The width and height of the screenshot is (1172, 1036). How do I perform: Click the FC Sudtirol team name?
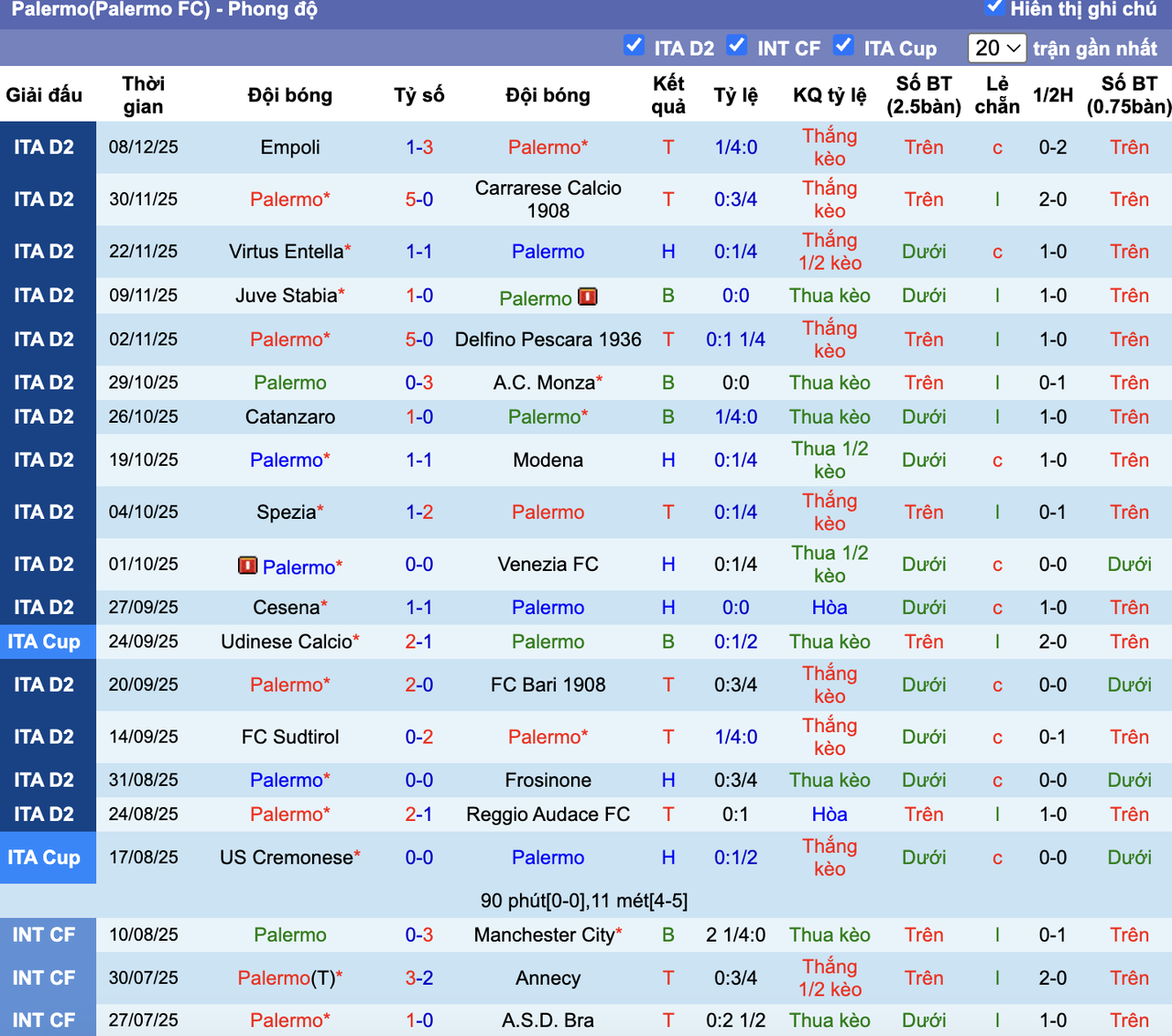pyautogui.click(x=290, y=738)
